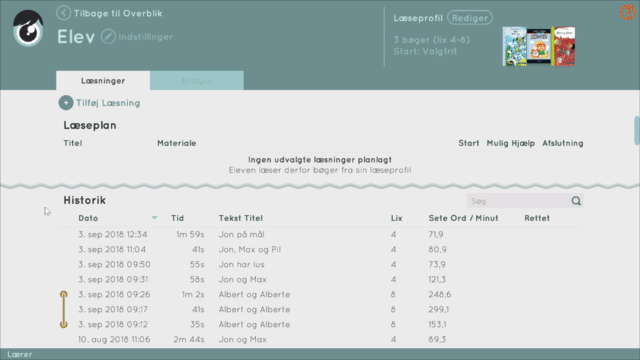
Task: Click the duration '1m 59s'
Action: 190,234
